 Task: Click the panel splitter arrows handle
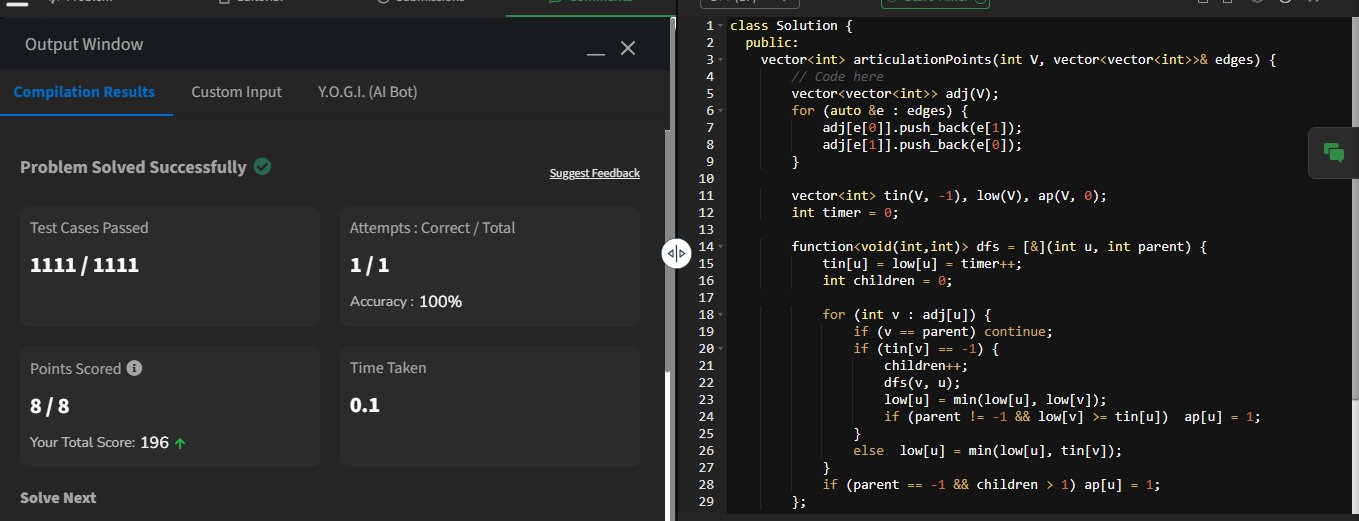coord(677,254)
